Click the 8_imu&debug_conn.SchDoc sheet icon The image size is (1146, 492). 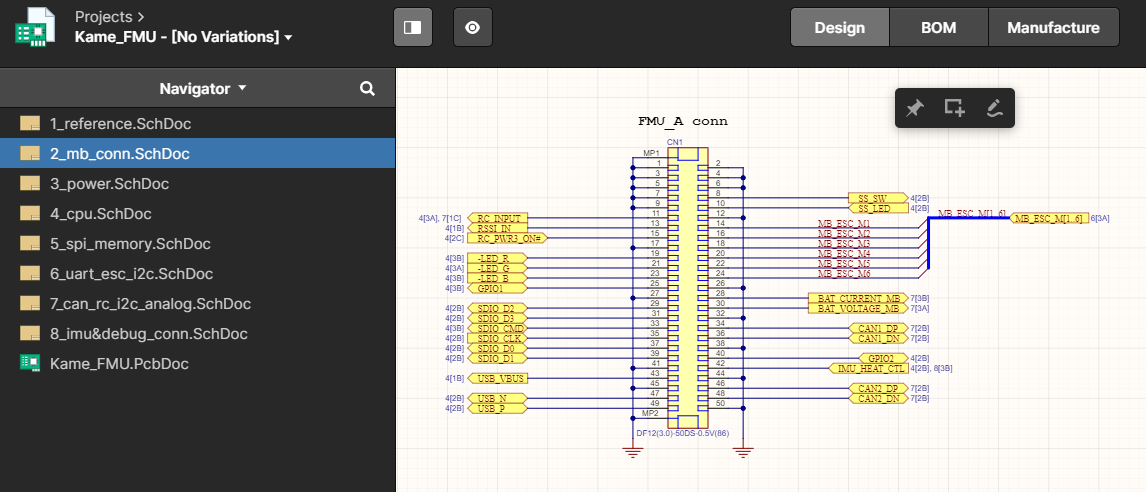[30, 333]
